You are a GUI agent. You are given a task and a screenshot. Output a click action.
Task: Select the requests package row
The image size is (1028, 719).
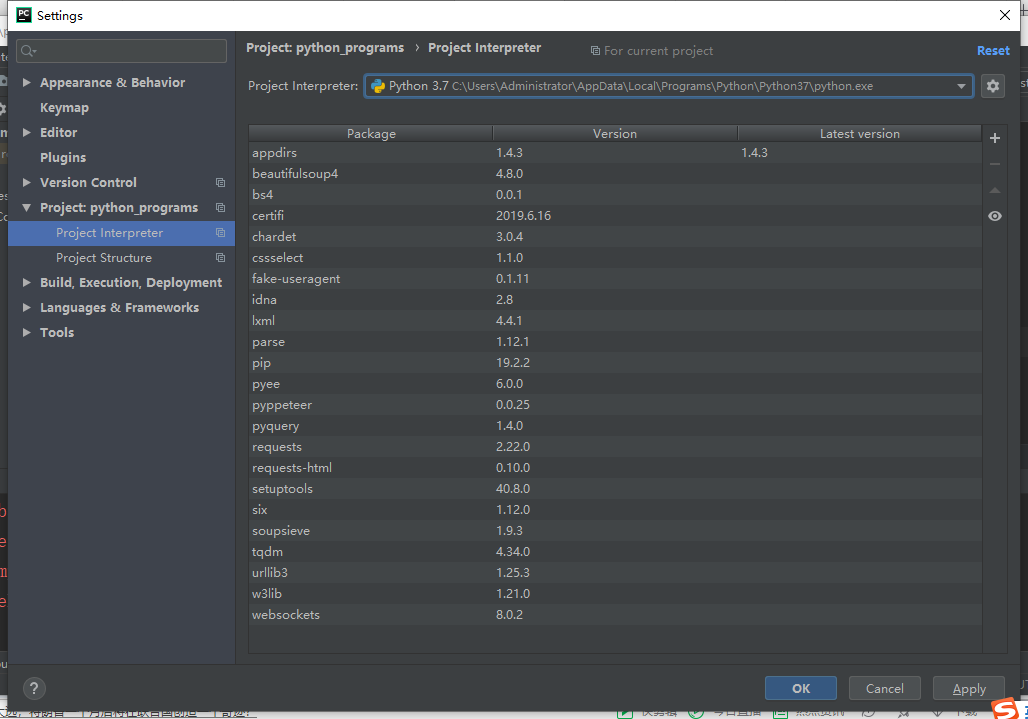[615, 446]
